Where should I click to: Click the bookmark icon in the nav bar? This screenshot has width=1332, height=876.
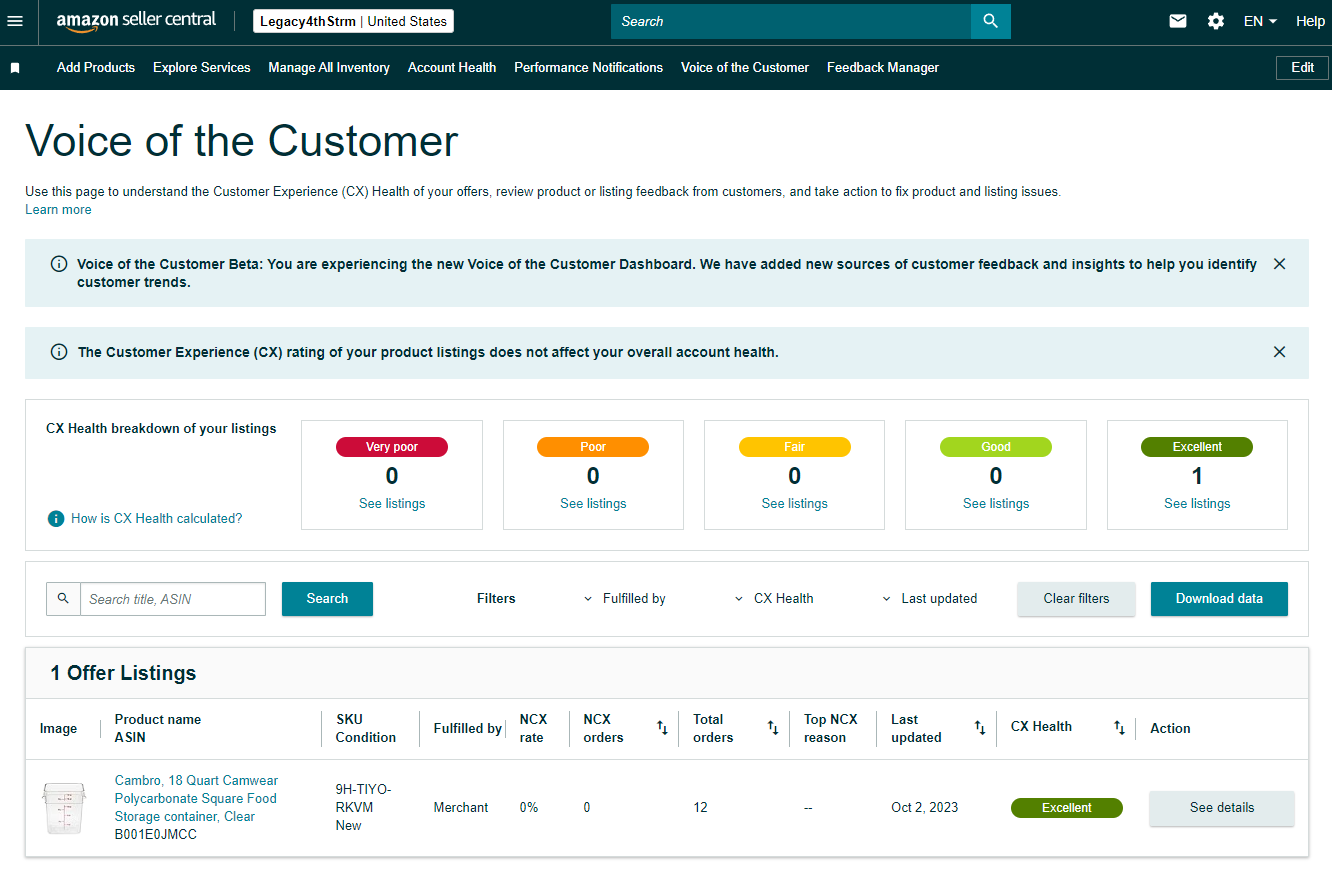[15, 68]
